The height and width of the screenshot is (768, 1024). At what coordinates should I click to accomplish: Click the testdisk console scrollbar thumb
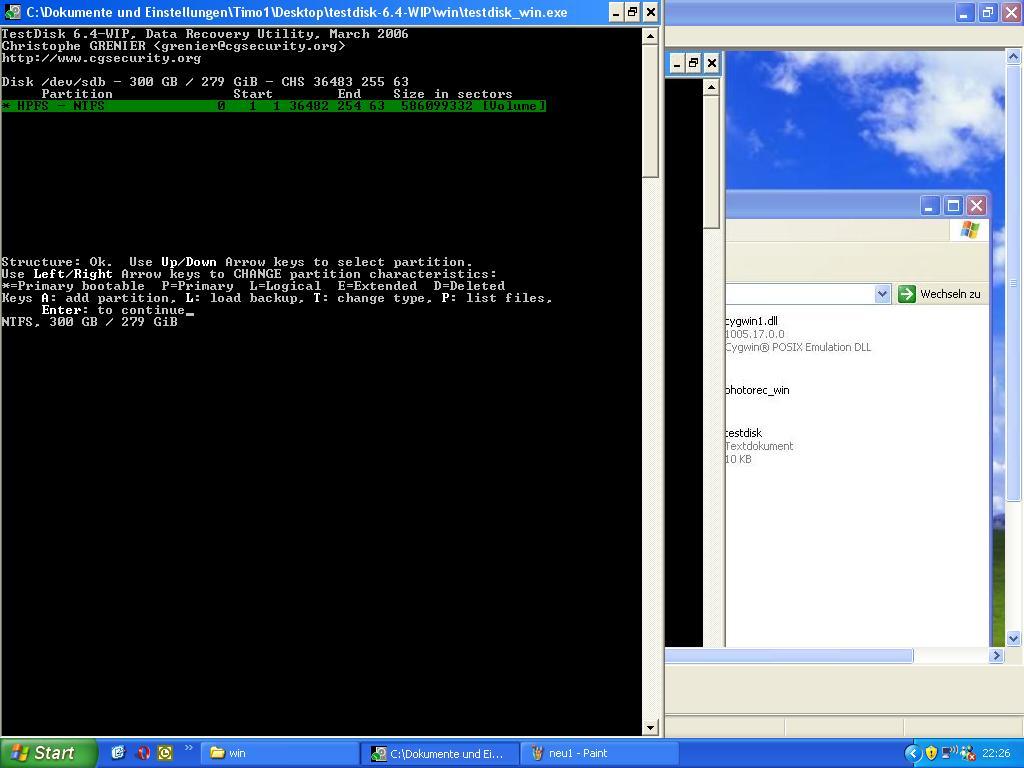coord(650,110)
